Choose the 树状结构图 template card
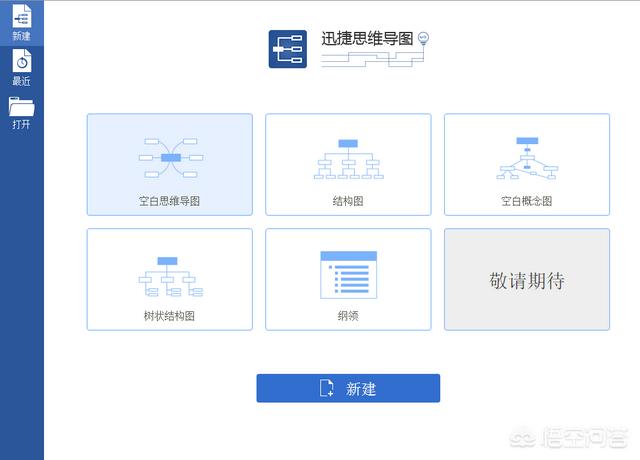 coord(170,279)
